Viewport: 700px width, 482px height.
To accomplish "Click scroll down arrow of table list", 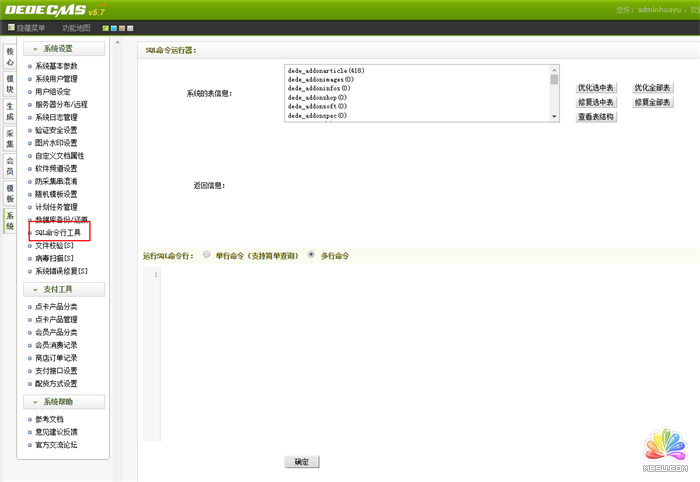I will click(553, 116).
